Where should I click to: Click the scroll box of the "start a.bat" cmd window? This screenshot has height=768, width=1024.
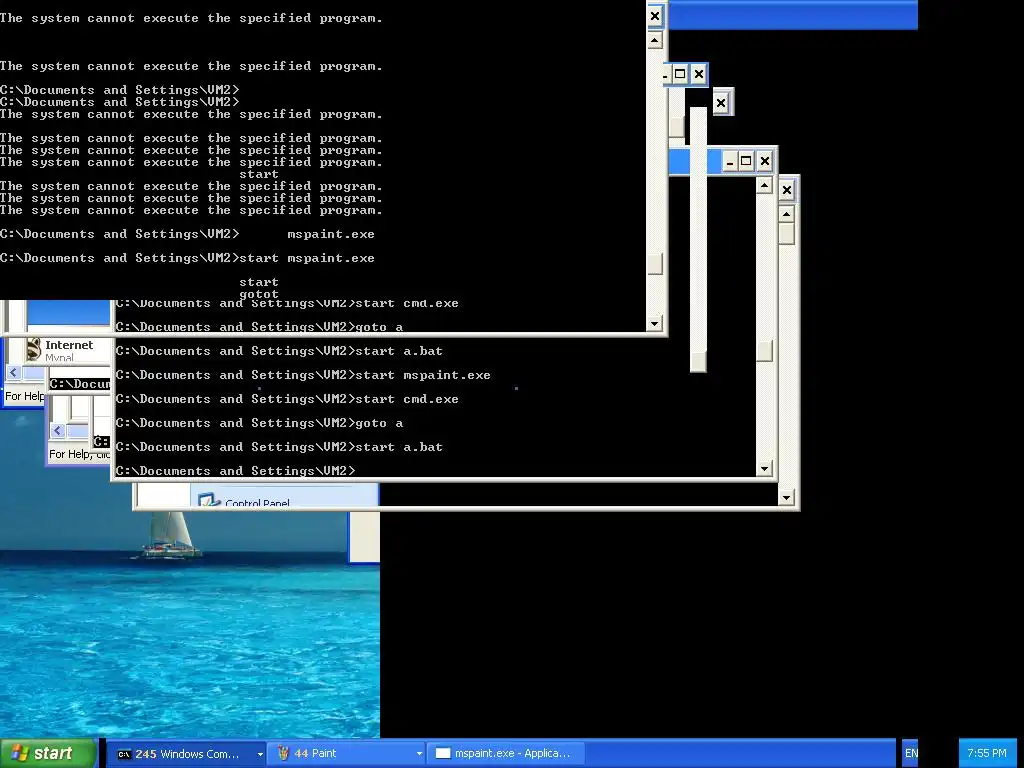coord(765,351)
